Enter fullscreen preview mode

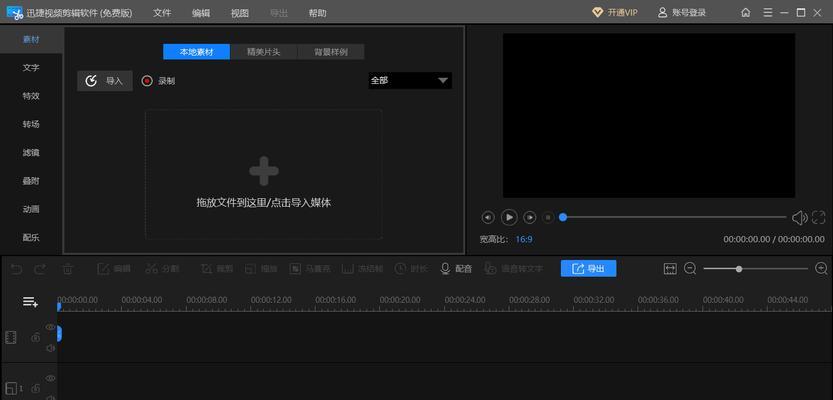point(819,217)
